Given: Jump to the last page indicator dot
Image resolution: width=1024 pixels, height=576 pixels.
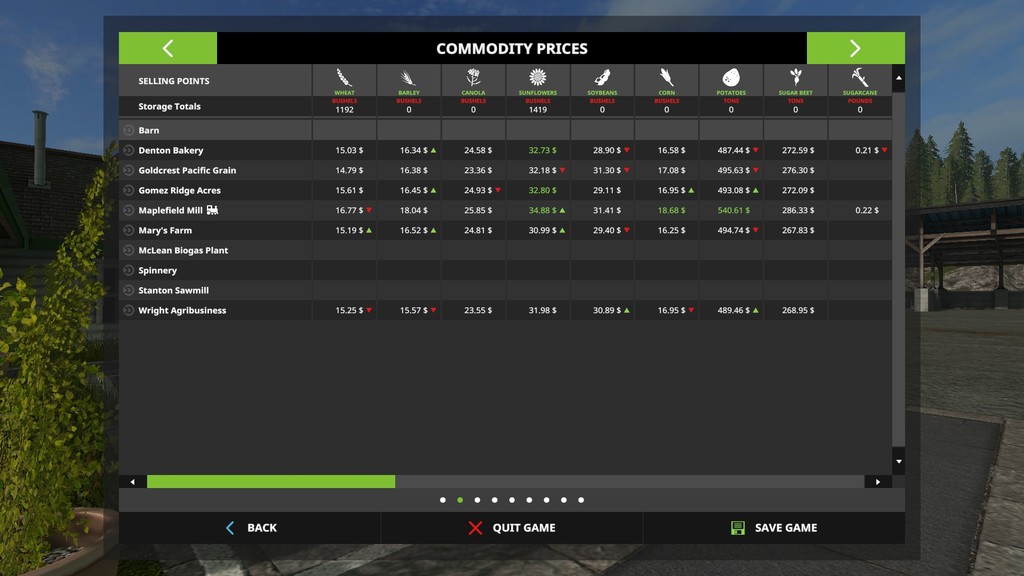Looking at the screenshot, I should (x=581, y=500).
